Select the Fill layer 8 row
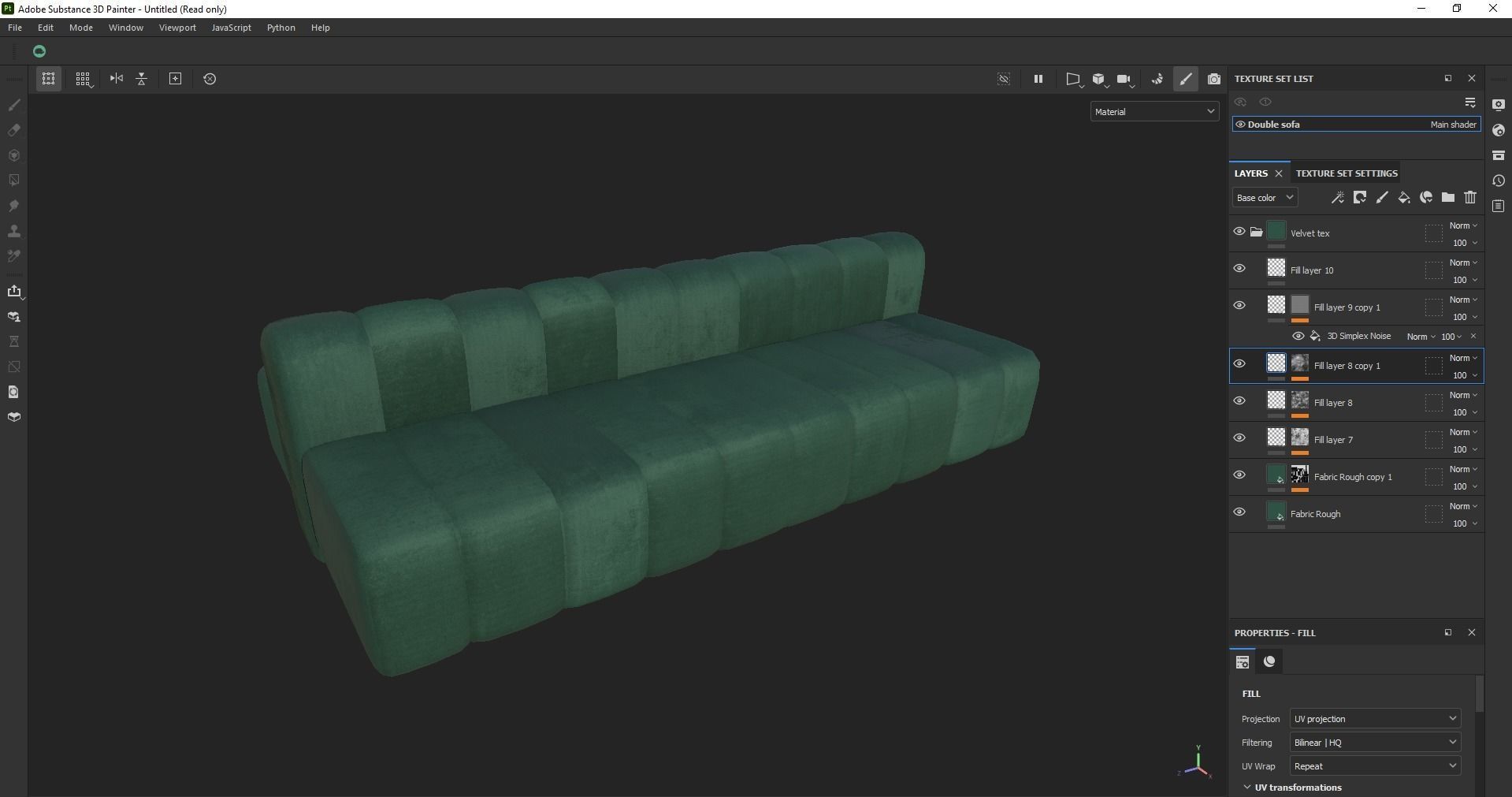 [1357, 403]
